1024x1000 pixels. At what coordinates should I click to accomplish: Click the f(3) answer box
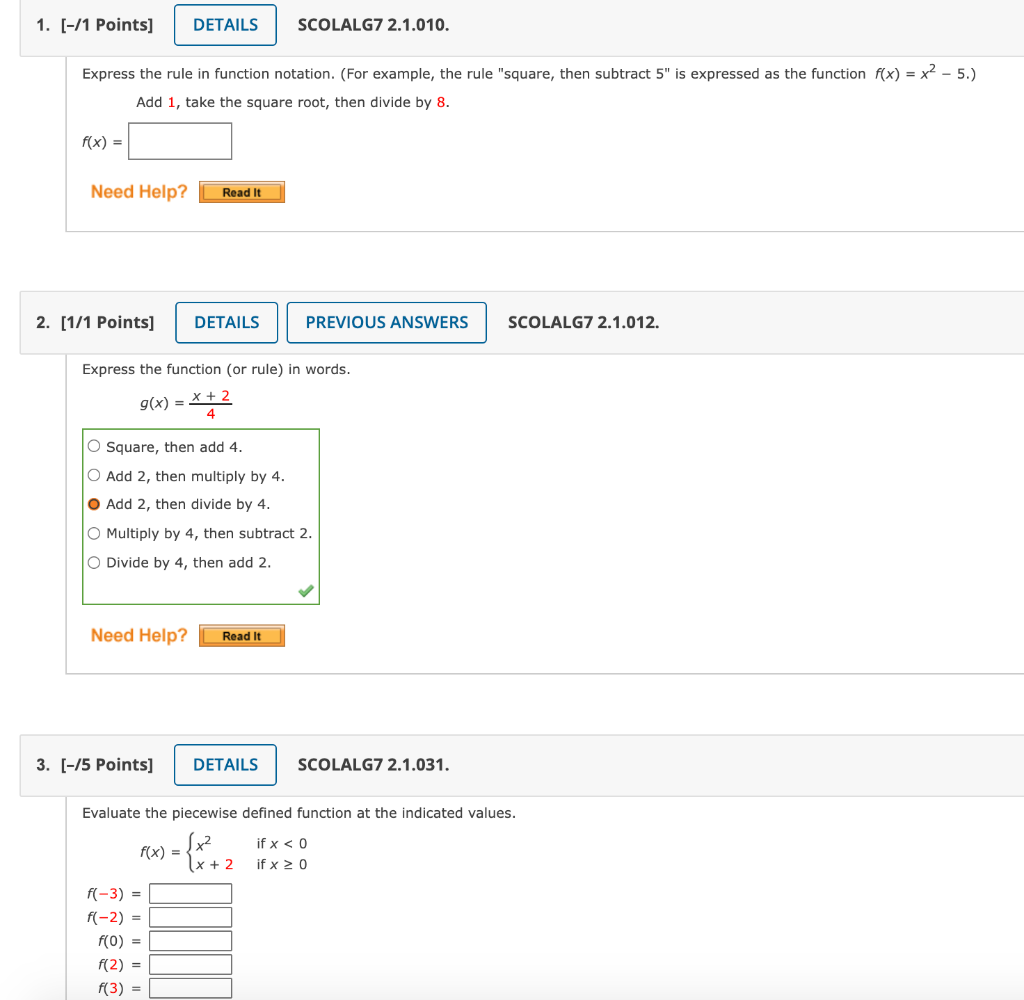[190, 988]
